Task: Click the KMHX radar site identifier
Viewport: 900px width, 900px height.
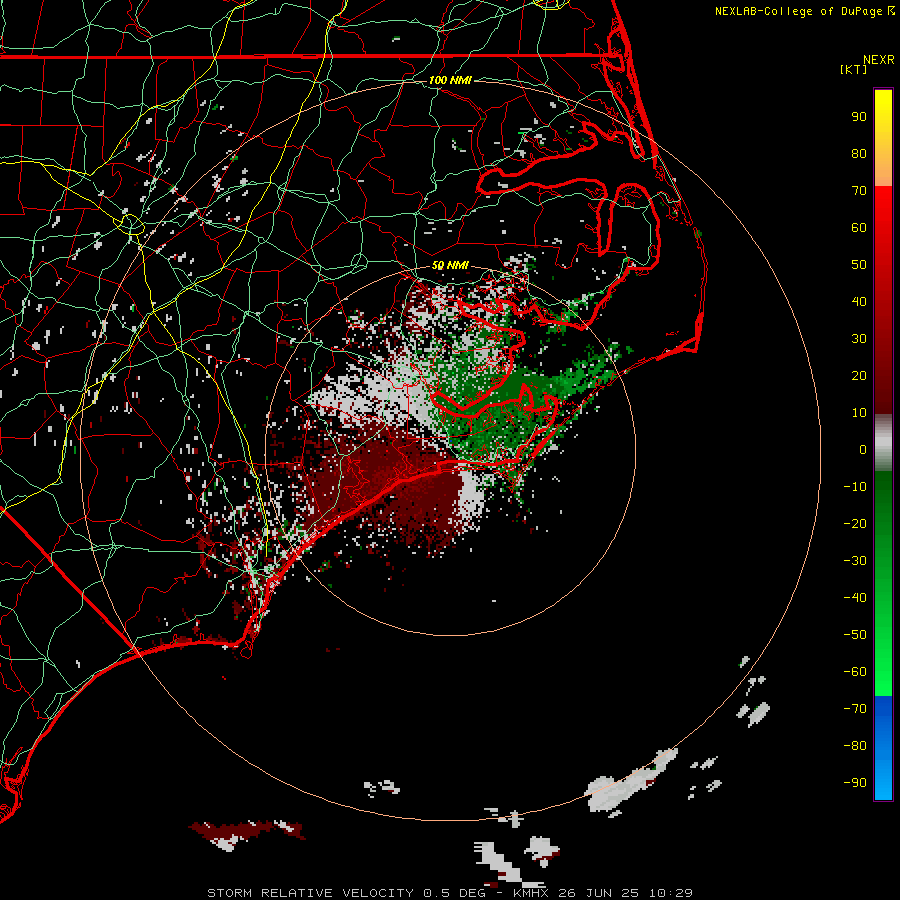Action: [530, 893]
